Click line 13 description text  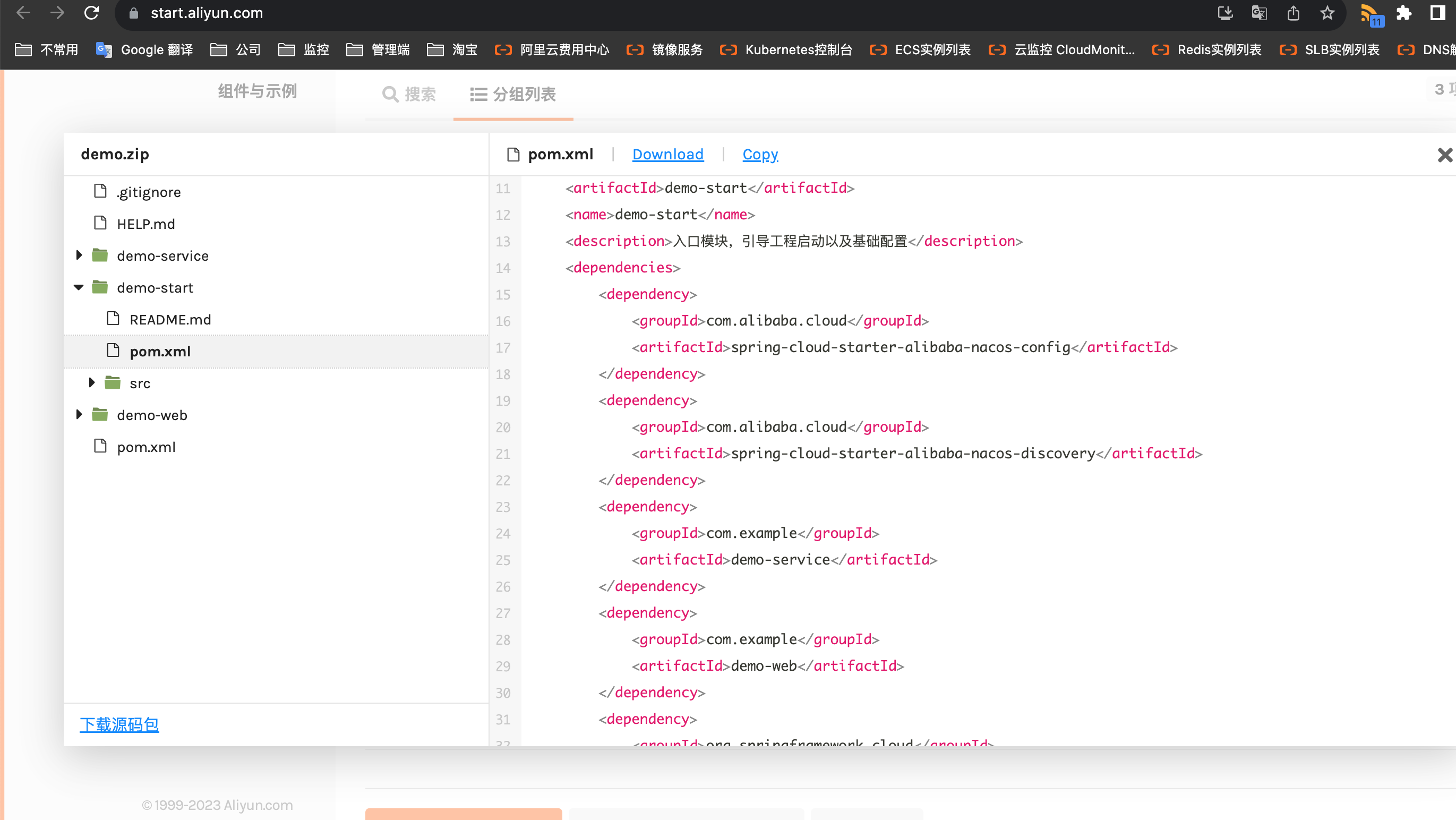point(790,241)
